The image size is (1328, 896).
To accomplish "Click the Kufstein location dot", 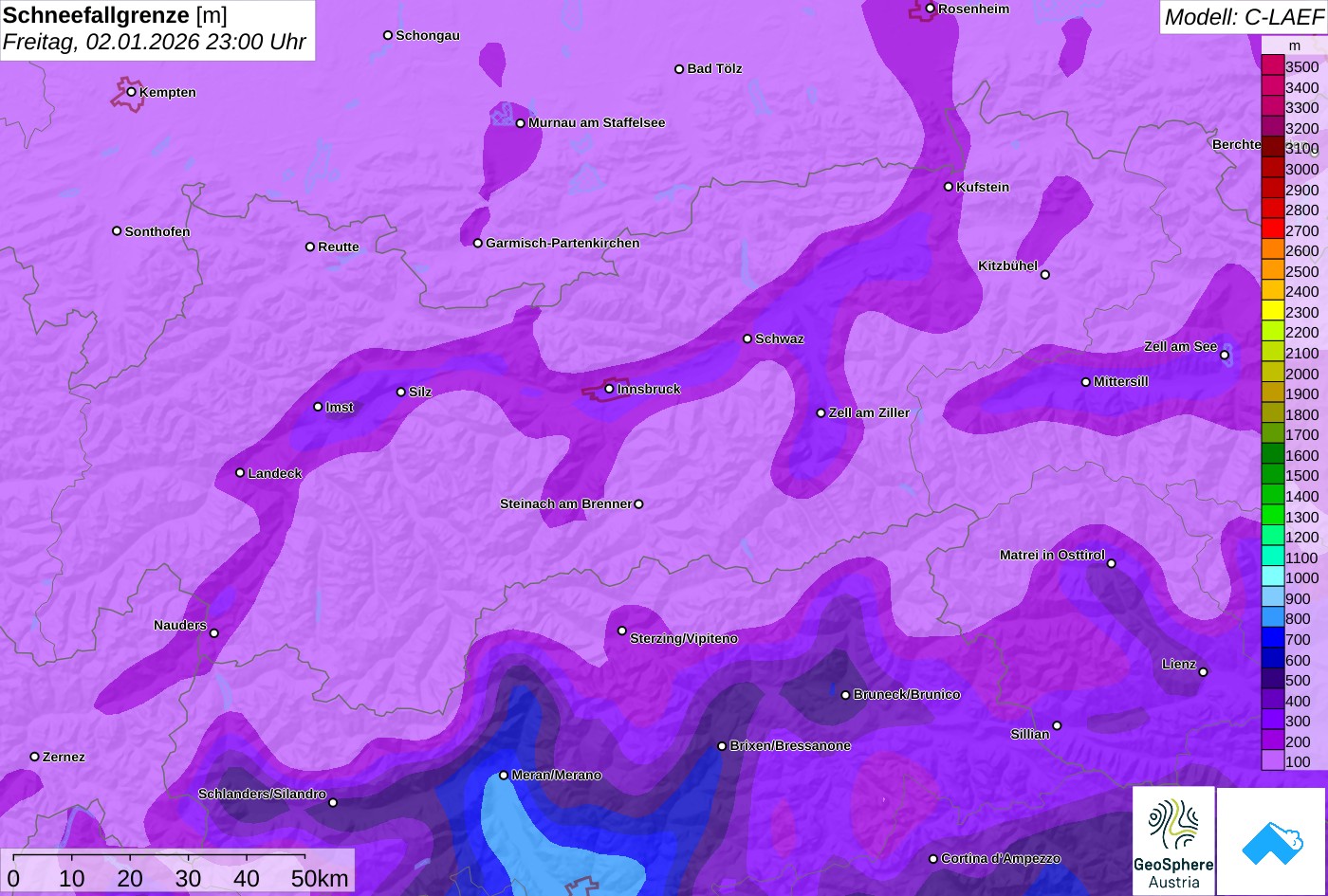I will point(949,187).
